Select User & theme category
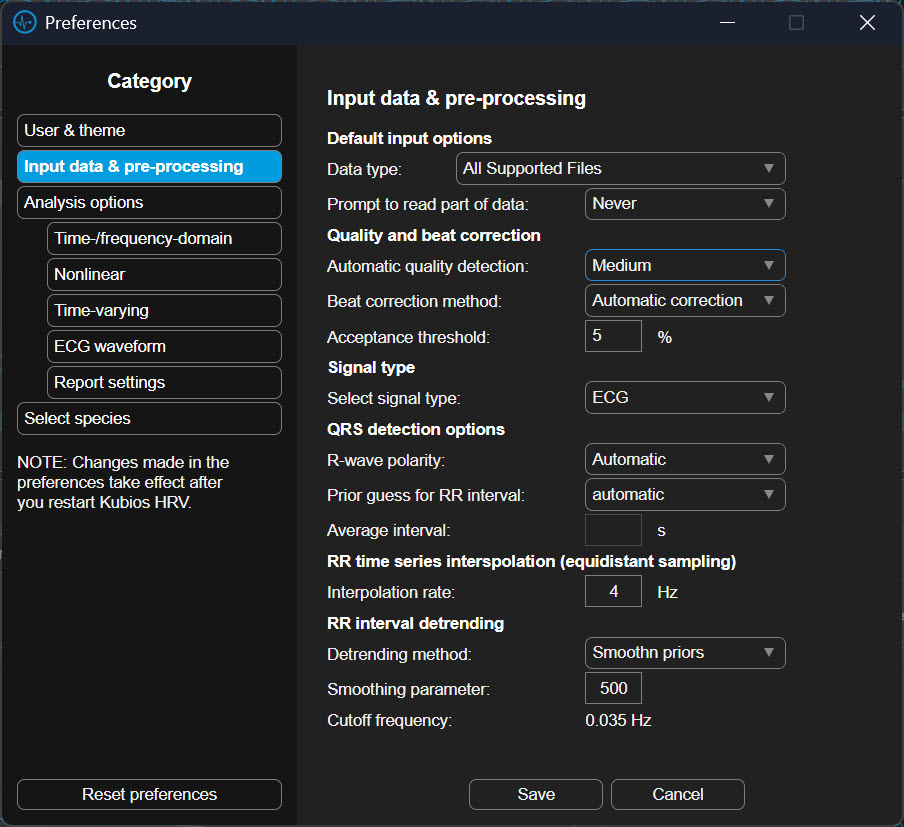 [x=149, y=131]
